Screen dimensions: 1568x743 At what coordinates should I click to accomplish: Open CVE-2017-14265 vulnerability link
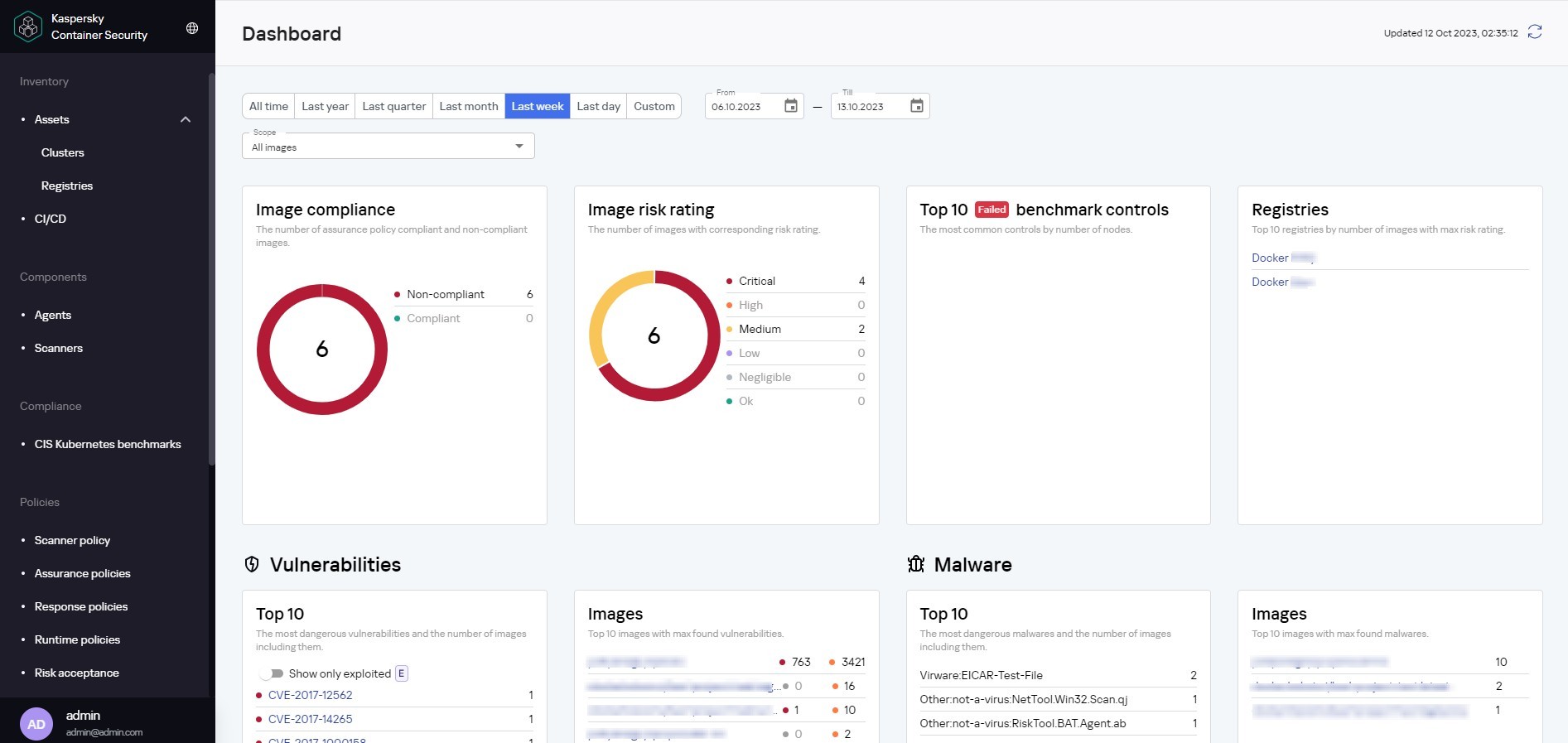pos(311,719)
